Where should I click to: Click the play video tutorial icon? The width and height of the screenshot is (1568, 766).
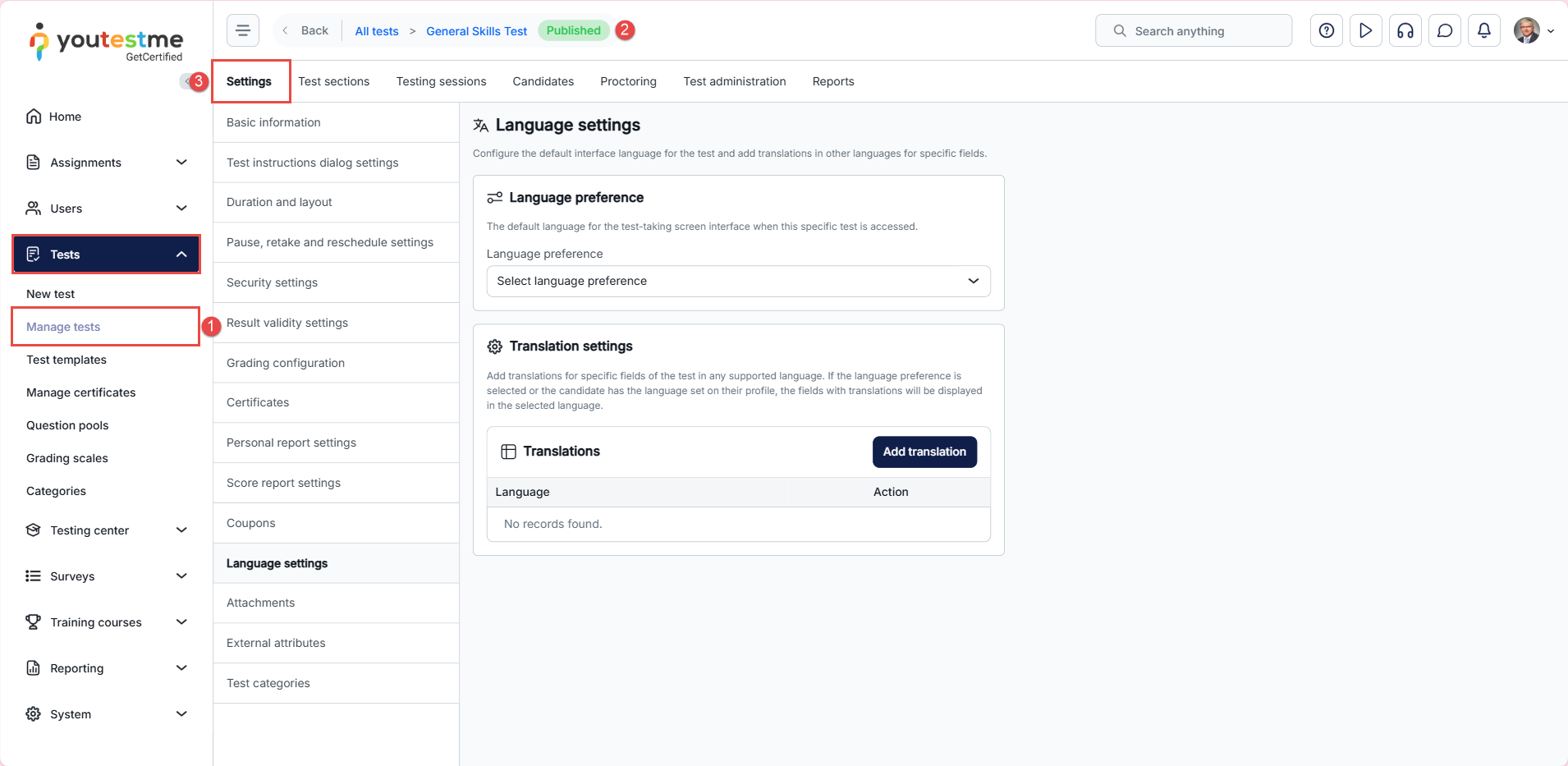coord(1365,30)
